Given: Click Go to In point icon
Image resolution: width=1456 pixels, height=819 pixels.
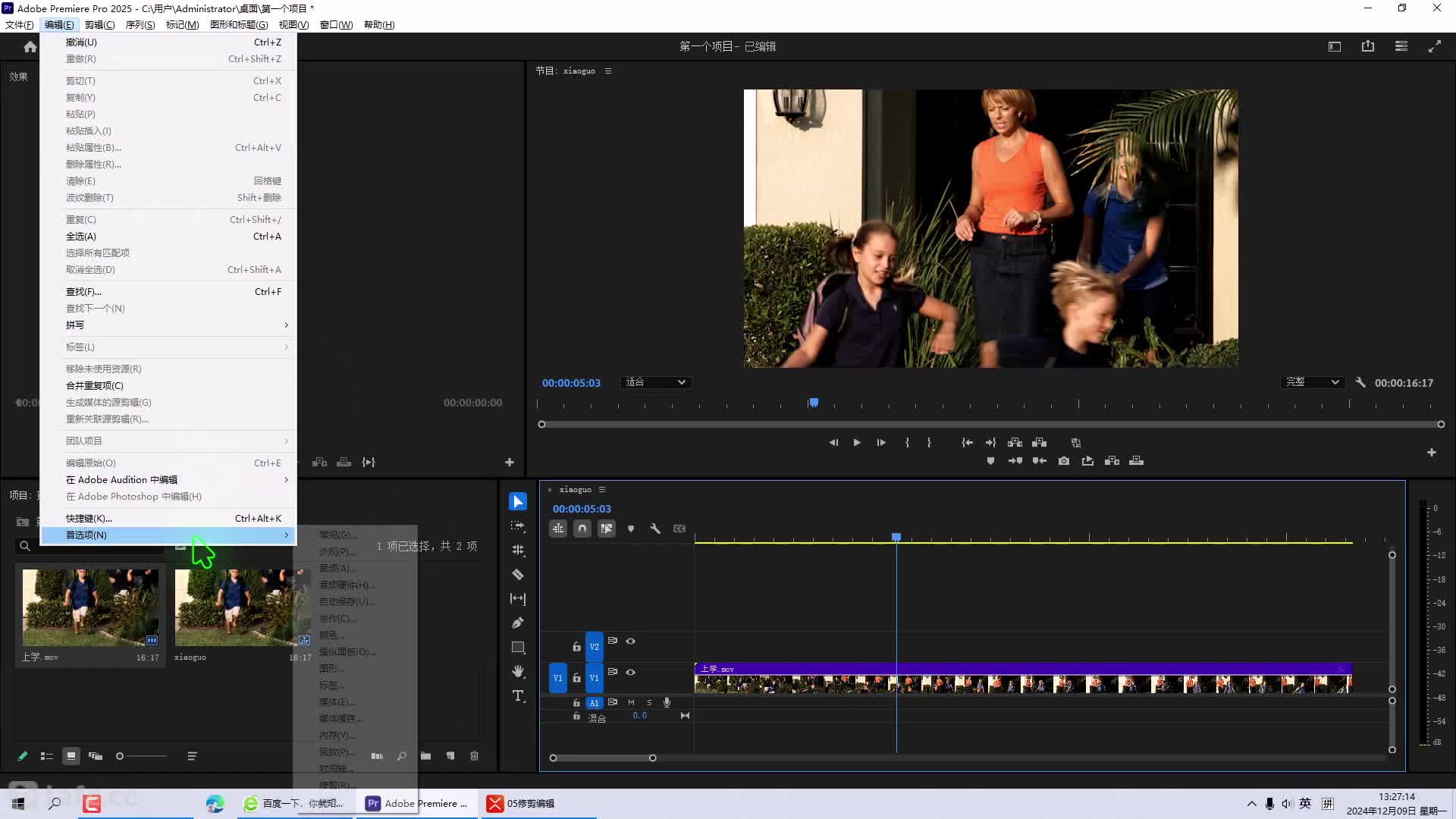Looking at the screenshot, I should point(967,442).
